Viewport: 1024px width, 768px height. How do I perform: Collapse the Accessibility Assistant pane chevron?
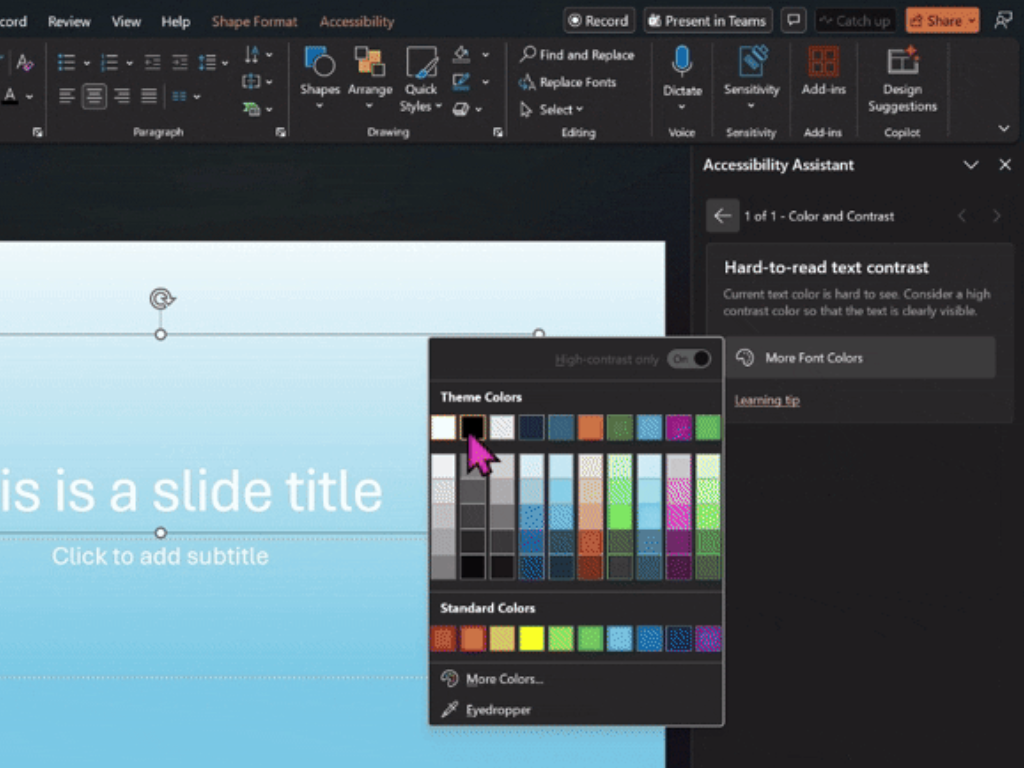pos(971,165)
